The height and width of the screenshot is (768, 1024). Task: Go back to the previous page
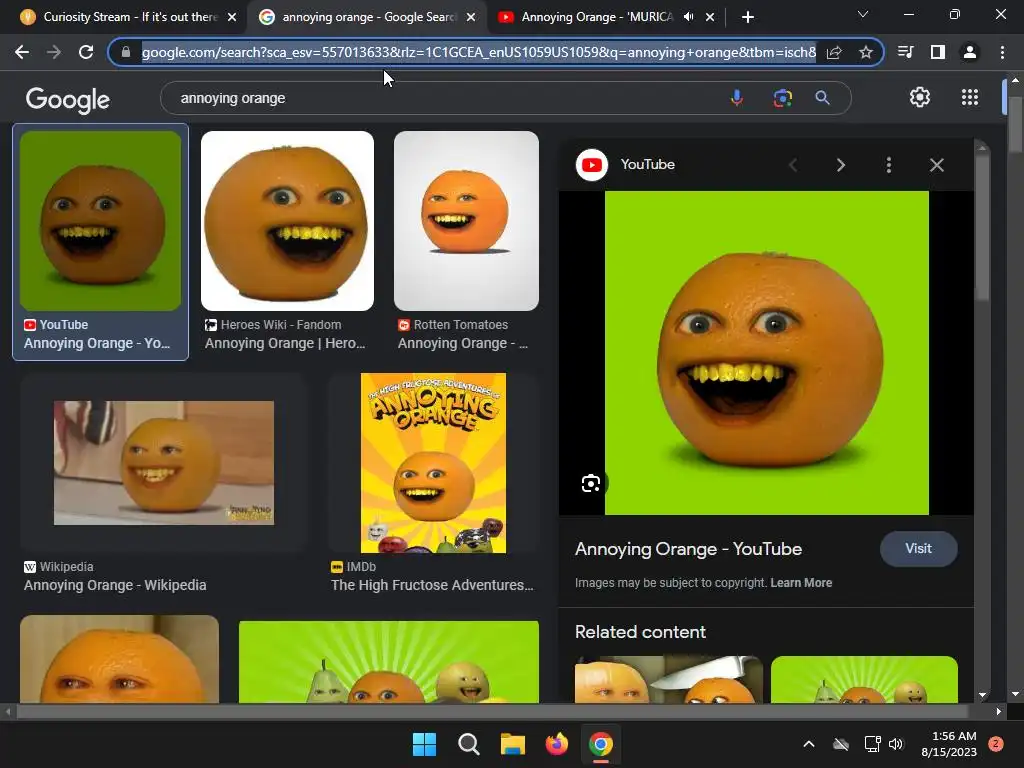(x=22, y=52)
